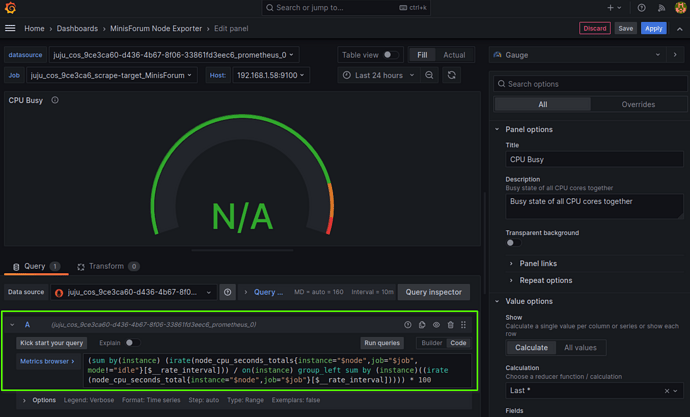The image size is (690, 417).
Task: Select the All options tab
Action: [x=543, y=104]
